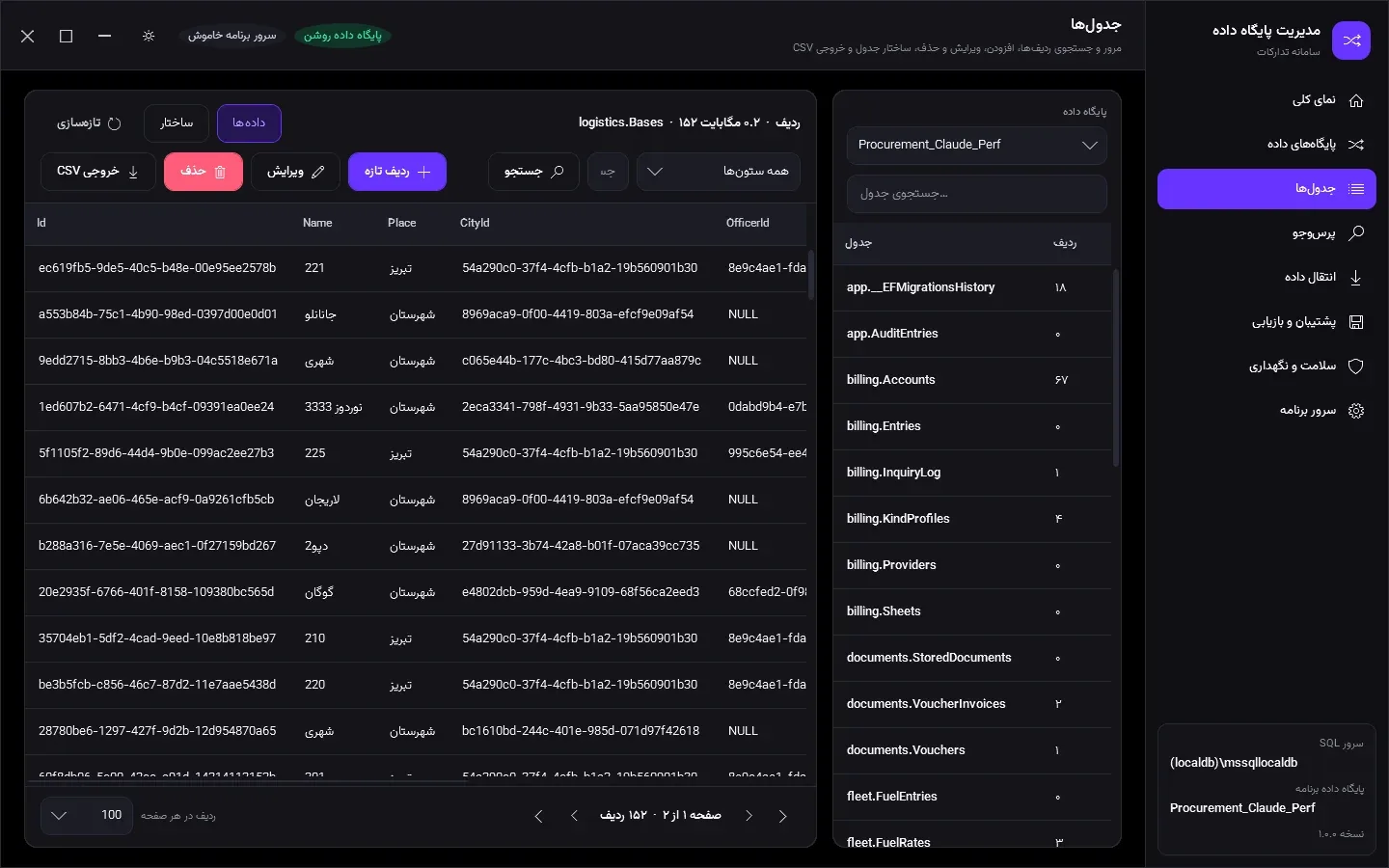Click the search text box beside جستجو
This screenshot has width=1389, height=868.
[608, 172]
